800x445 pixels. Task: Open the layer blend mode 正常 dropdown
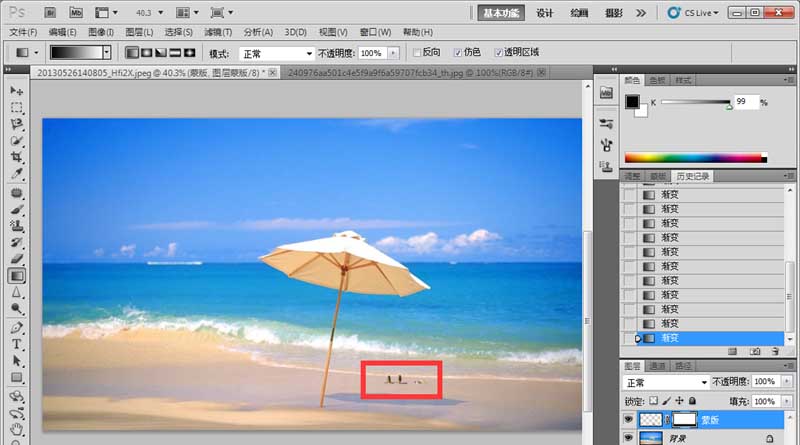pyautogui.click(x=666, y=382)
